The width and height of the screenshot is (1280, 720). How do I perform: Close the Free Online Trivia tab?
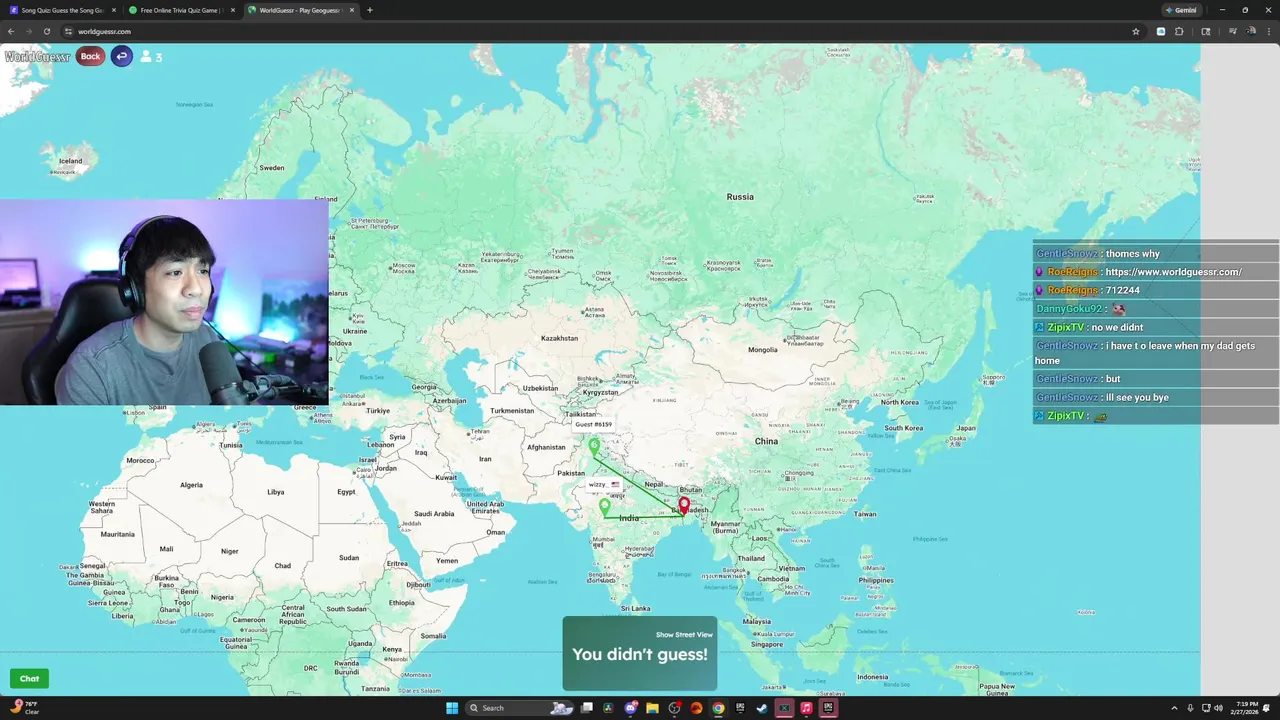pos(233,10)
